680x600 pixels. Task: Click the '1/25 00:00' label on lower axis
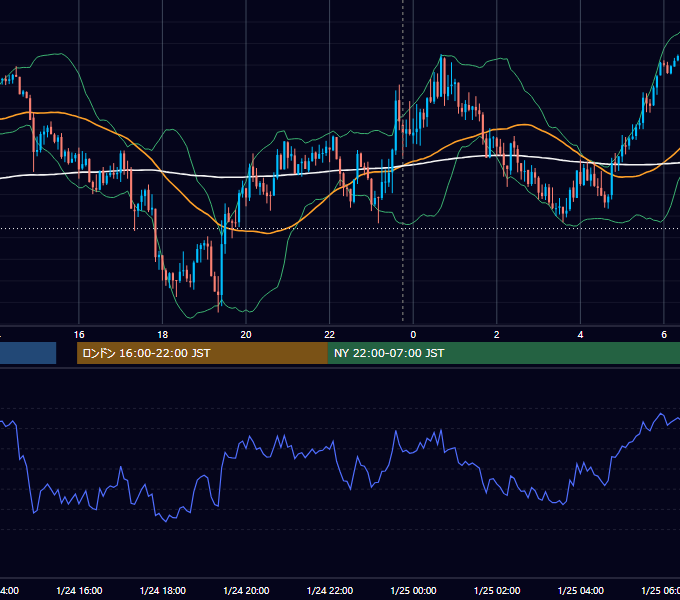tap(413, 590)
